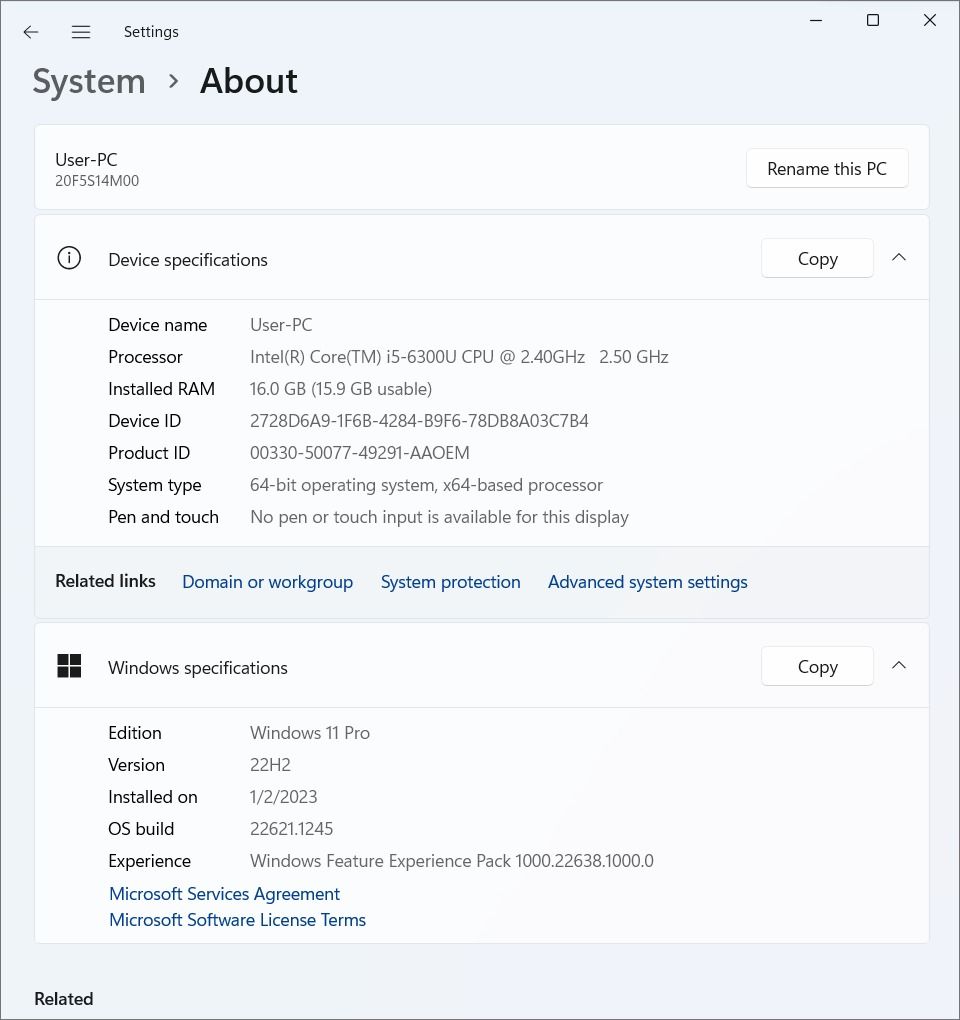The width and height of the screenshot is (960, 1020).
Task: Click the Installed RAM value 16.0 GB
Action: [341, 389]
